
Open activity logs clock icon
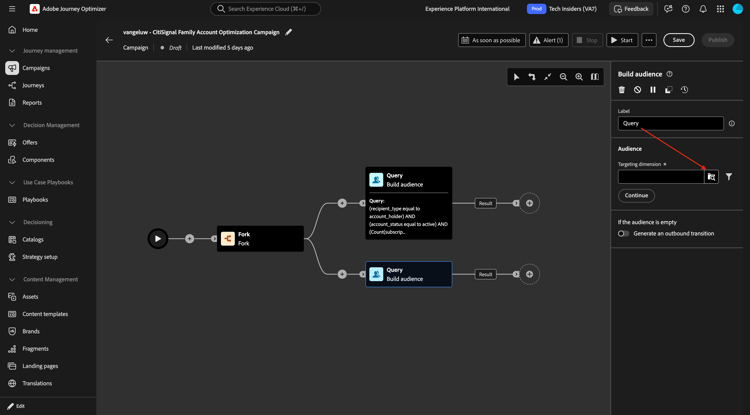[x=684, y=90]
